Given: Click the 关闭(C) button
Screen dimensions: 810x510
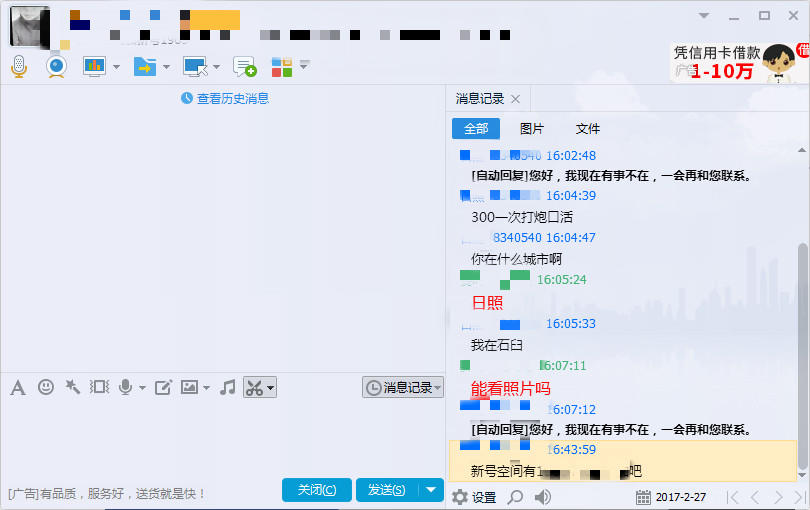Looking at the screenshot, I should [317, 489].
